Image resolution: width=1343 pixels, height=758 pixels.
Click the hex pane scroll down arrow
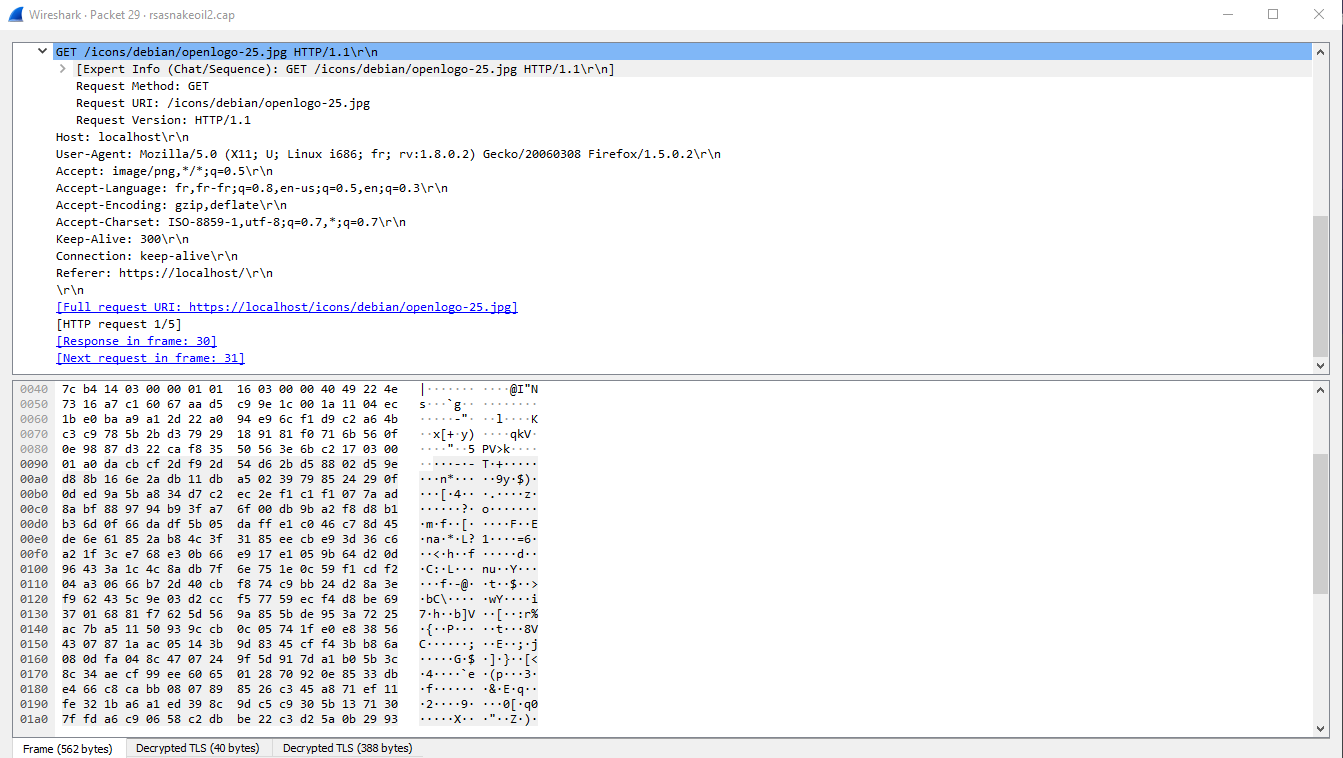(x=1320, y=729)
